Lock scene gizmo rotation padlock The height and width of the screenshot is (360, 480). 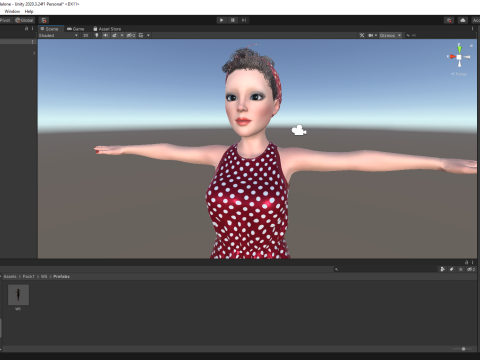471,45
